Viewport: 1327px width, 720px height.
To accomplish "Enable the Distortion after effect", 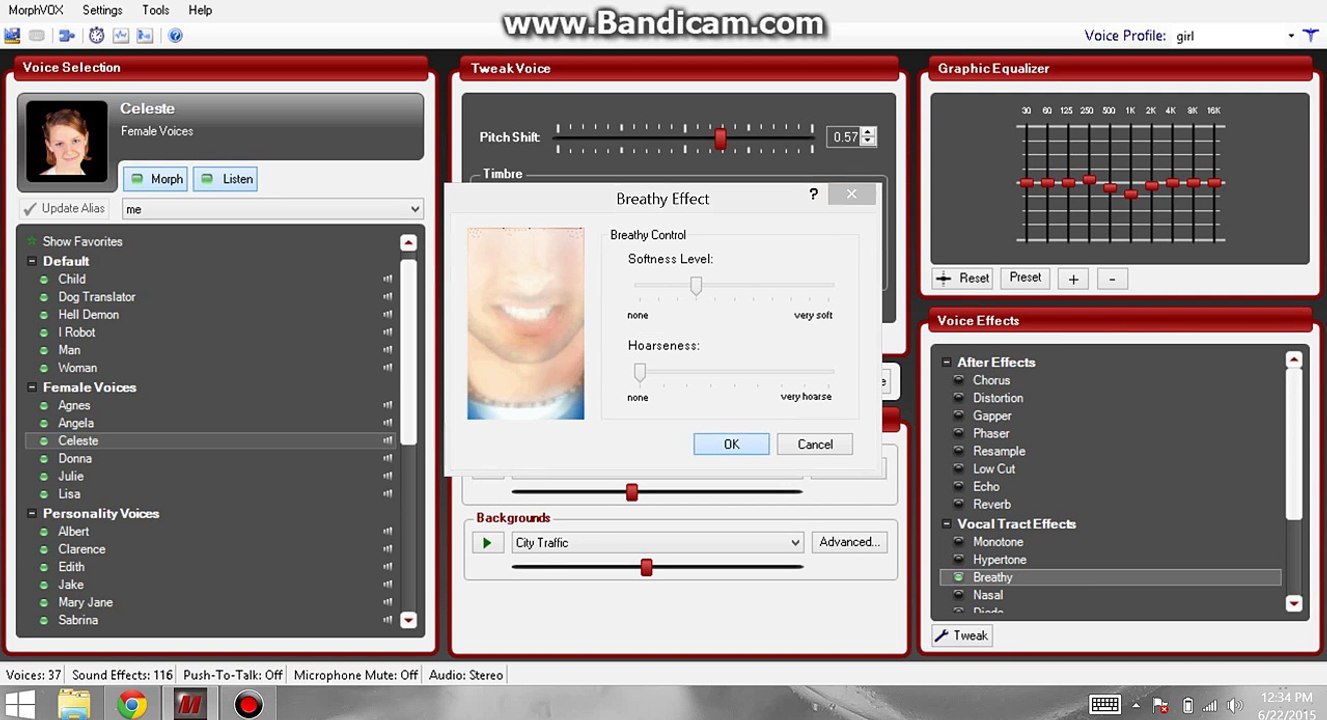I will (959, 398).
